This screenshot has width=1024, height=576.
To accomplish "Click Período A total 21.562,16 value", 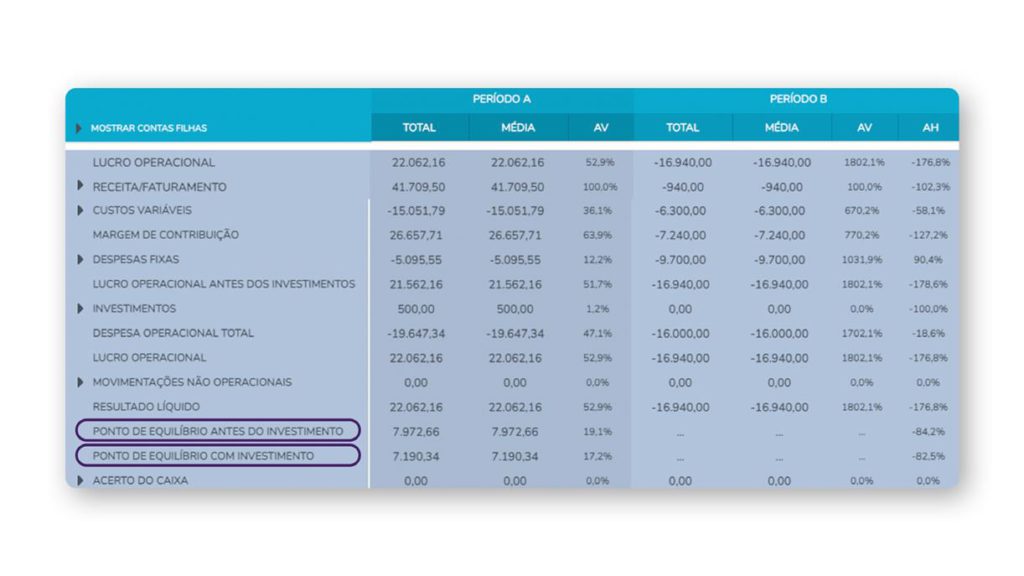I will tap(416, 285).
